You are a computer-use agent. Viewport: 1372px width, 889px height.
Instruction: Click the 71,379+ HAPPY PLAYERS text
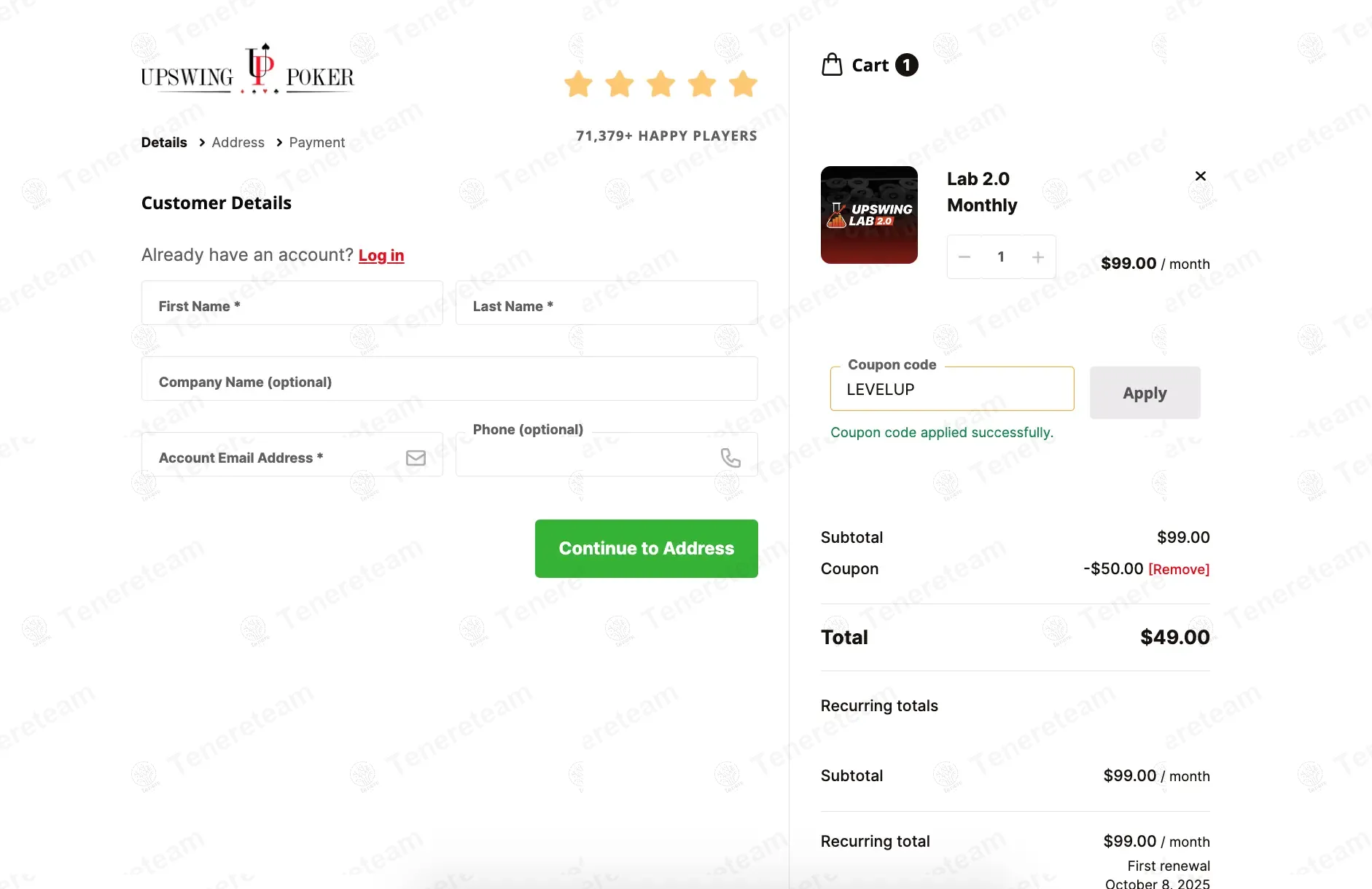click(x=666, y=136)
